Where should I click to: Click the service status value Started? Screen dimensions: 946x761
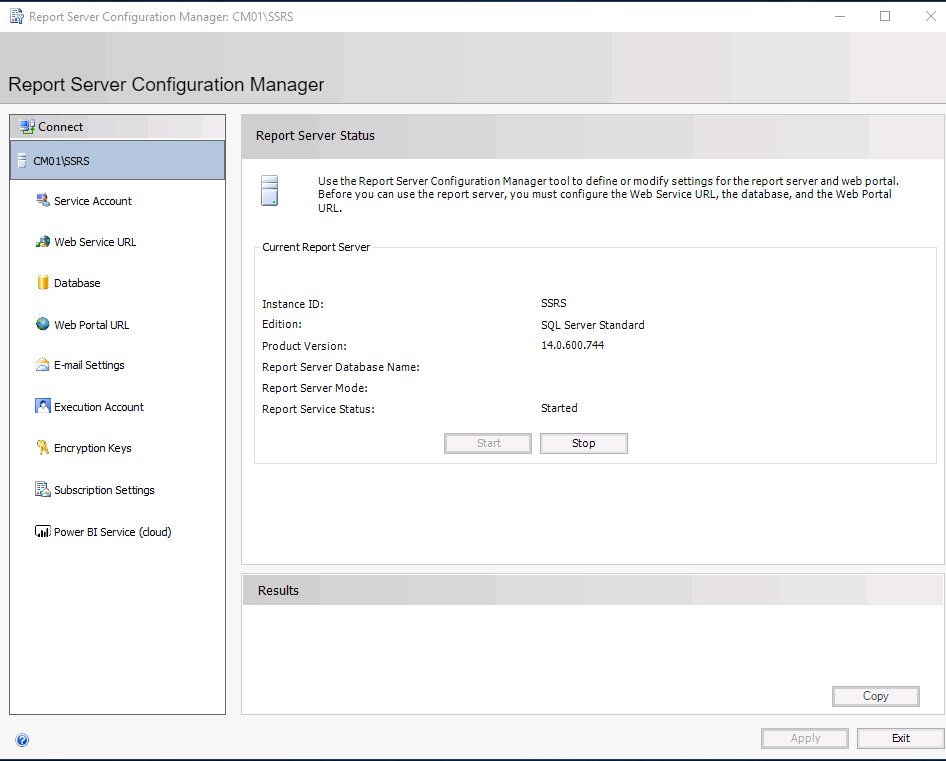pyautogui.click(x=559, y=408)
